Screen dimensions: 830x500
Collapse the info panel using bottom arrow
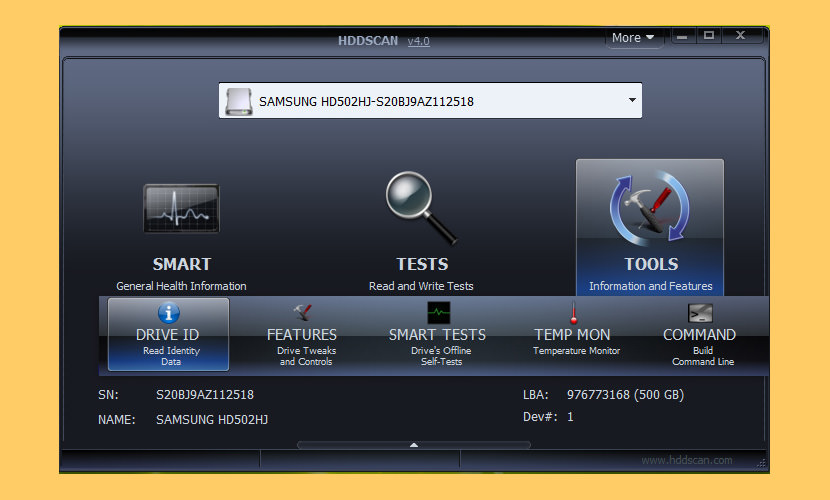414,444
